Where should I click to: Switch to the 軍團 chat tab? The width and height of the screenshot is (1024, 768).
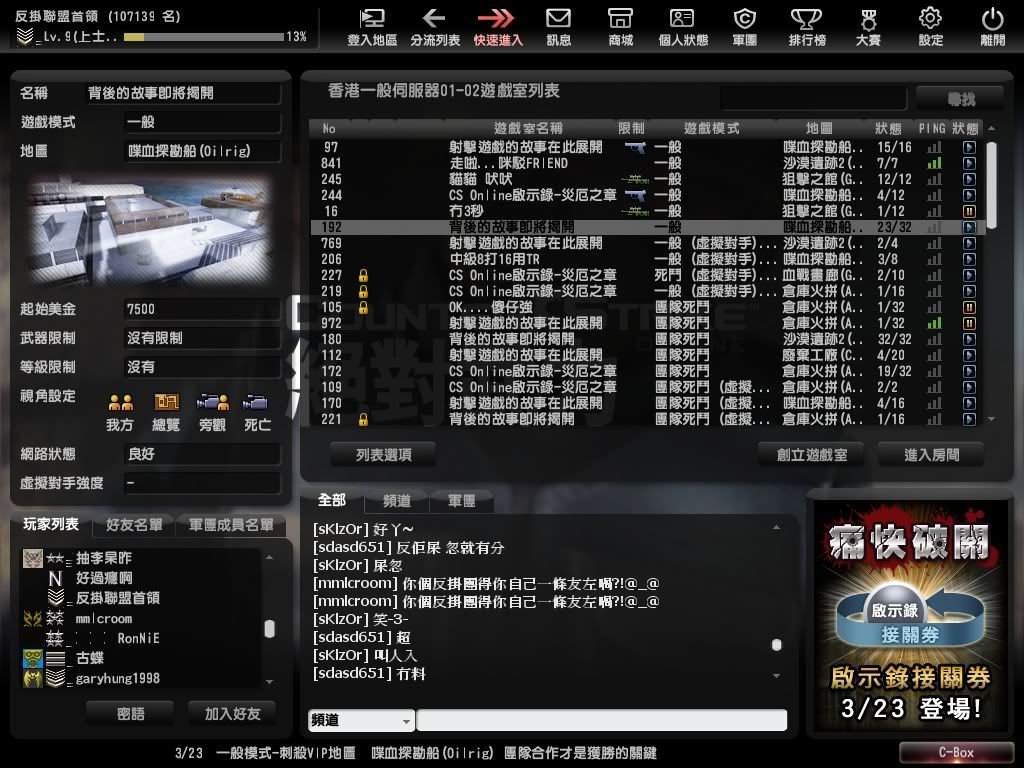point(461,501)
